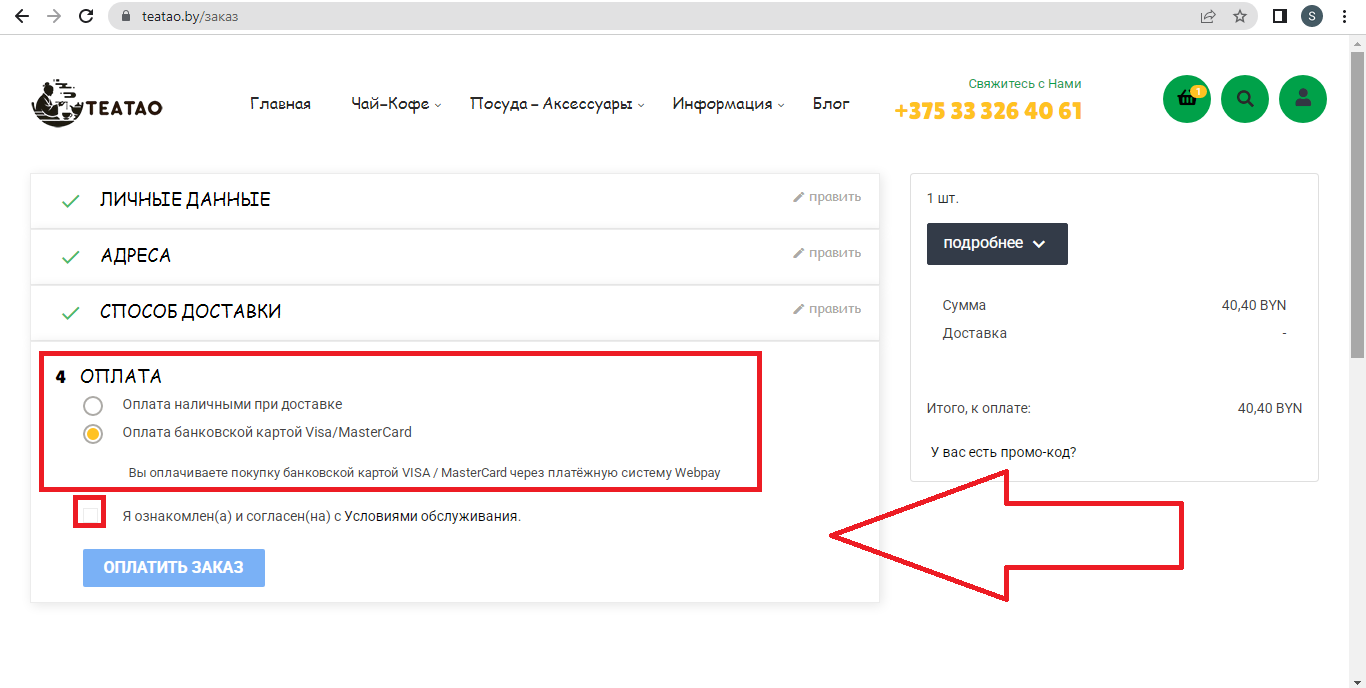Viewport: 1366px width, 688px height.
Task: Open the promo code link
Action: [1003, 452]
